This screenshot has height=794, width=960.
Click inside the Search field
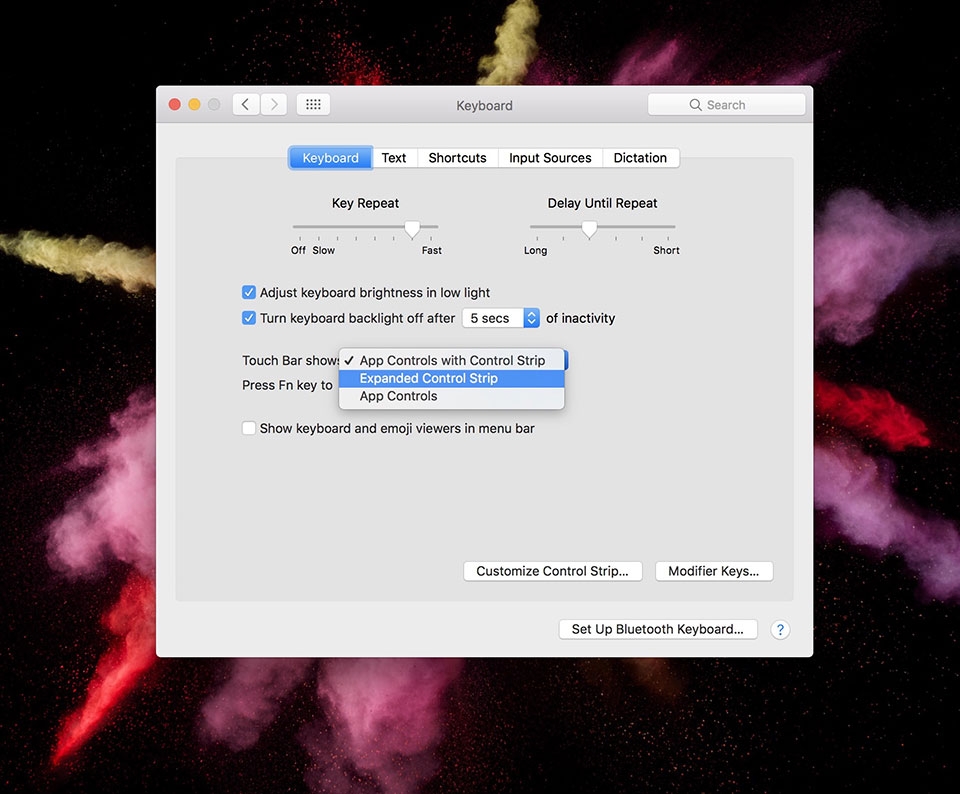[726, 105]
